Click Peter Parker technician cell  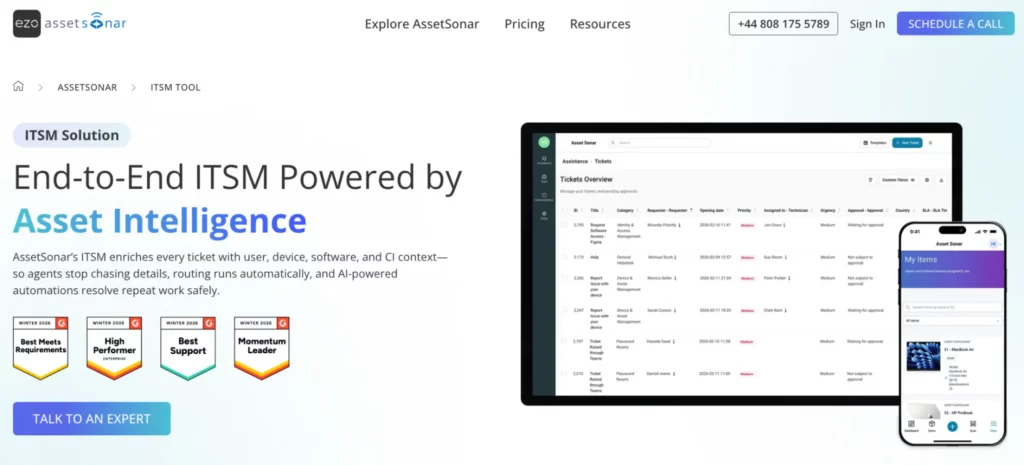pos(776,278)
